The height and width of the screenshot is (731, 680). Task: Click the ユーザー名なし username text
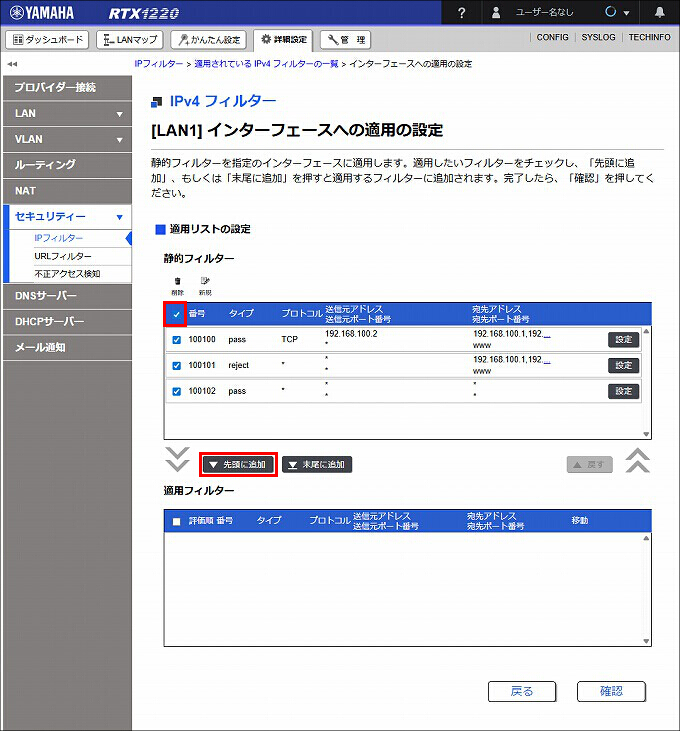coord(544,13)
